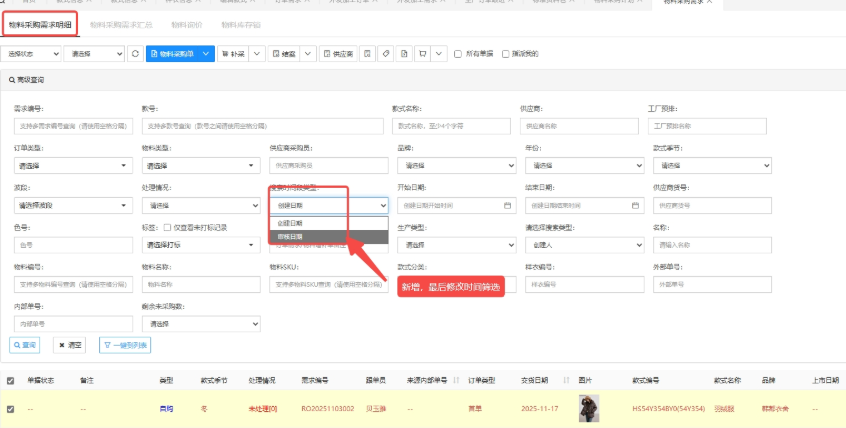Click the 需求编号 input field
846x428 pixels.
(72, 126)
